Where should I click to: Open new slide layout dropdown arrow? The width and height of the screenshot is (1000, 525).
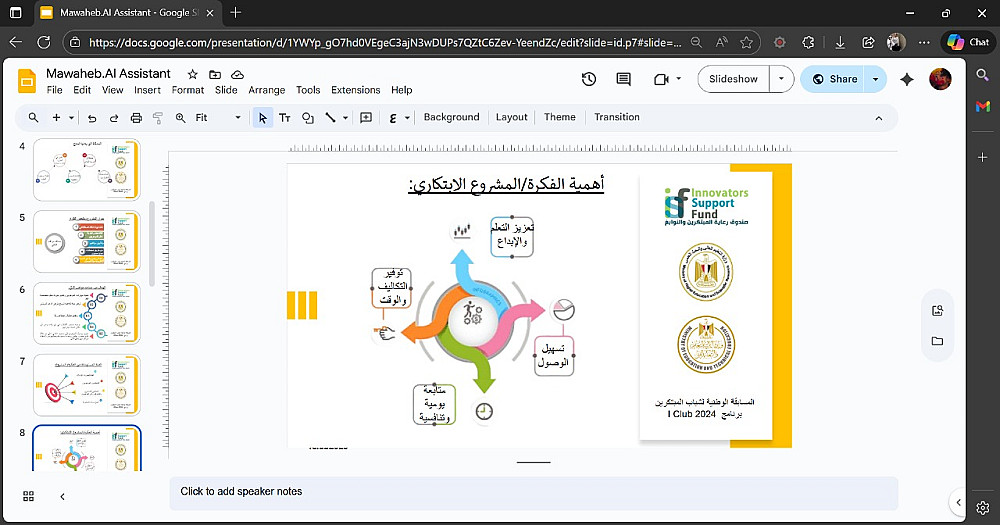click(x=71, y=117)
